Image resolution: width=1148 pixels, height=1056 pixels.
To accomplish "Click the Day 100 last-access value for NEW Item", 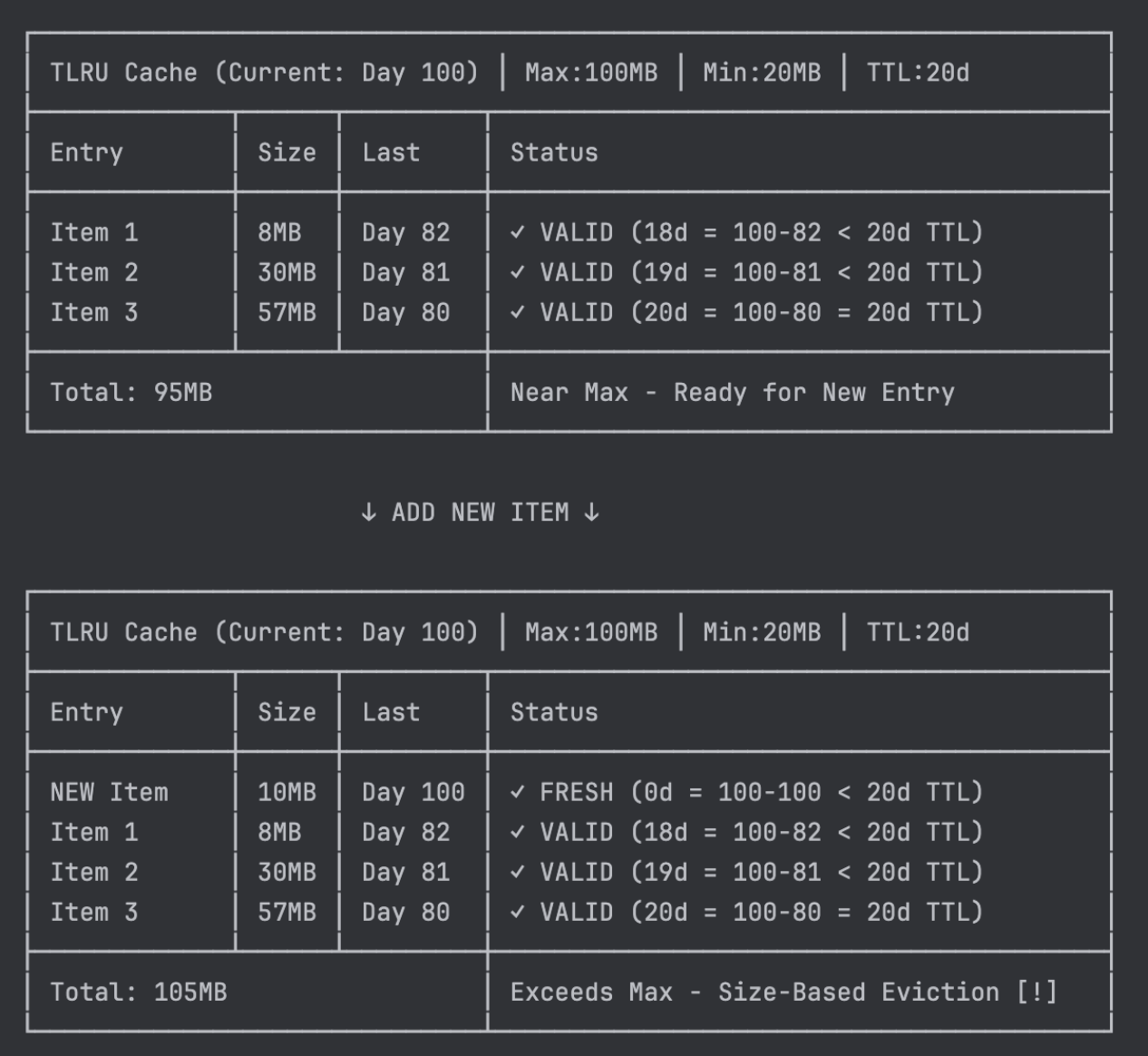I will pos(413,792).
